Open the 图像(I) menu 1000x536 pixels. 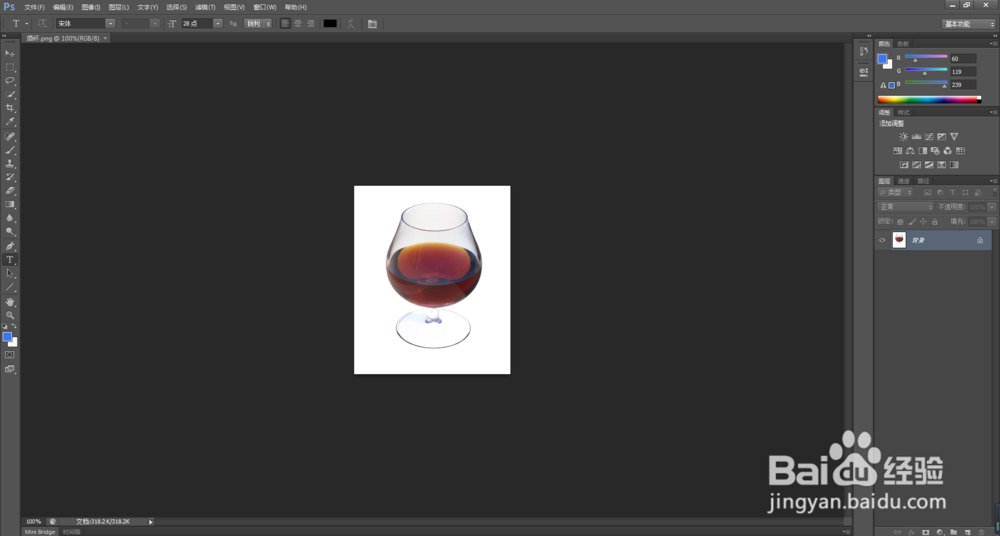point(91,7)
